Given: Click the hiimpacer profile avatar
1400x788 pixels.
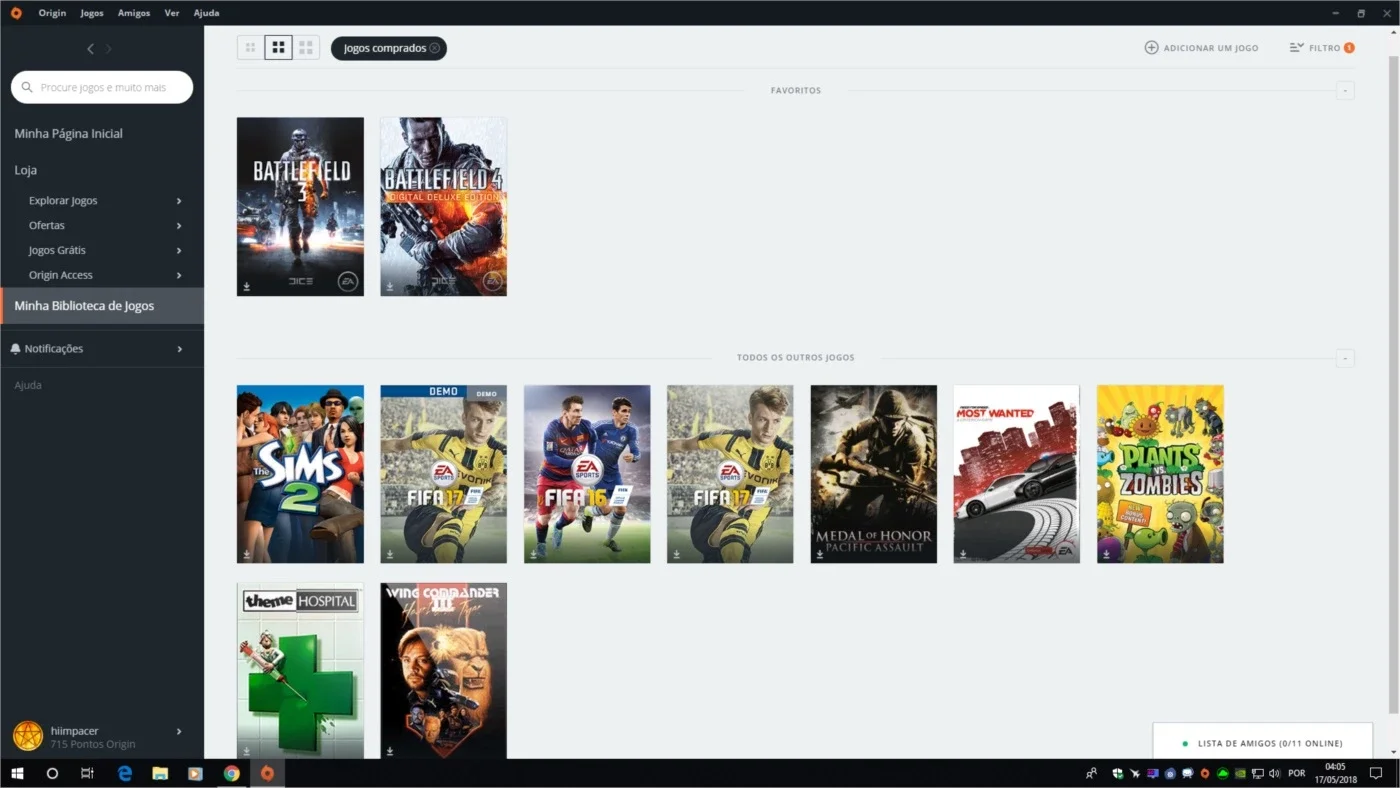Looking at the screenshot, I should tap(28, 736).
